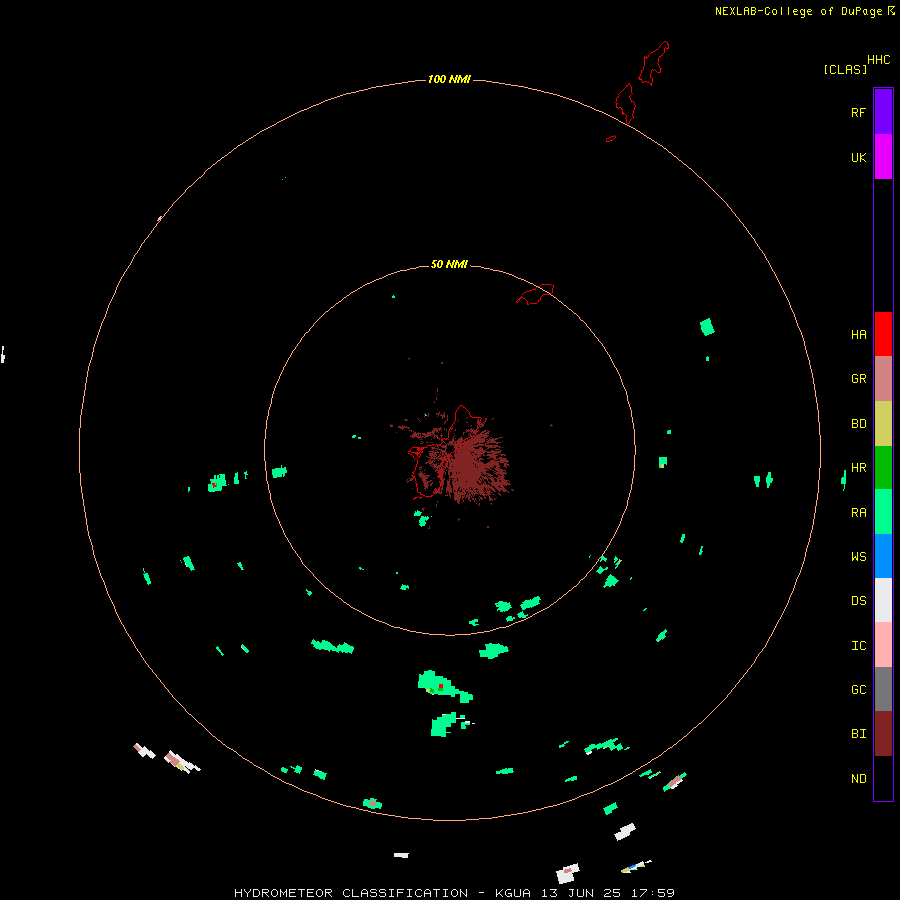Image resolution: width=900 pixels, height=900 pixels.
Task: Click the WS legend label
Action: click(x=858, y=557)
